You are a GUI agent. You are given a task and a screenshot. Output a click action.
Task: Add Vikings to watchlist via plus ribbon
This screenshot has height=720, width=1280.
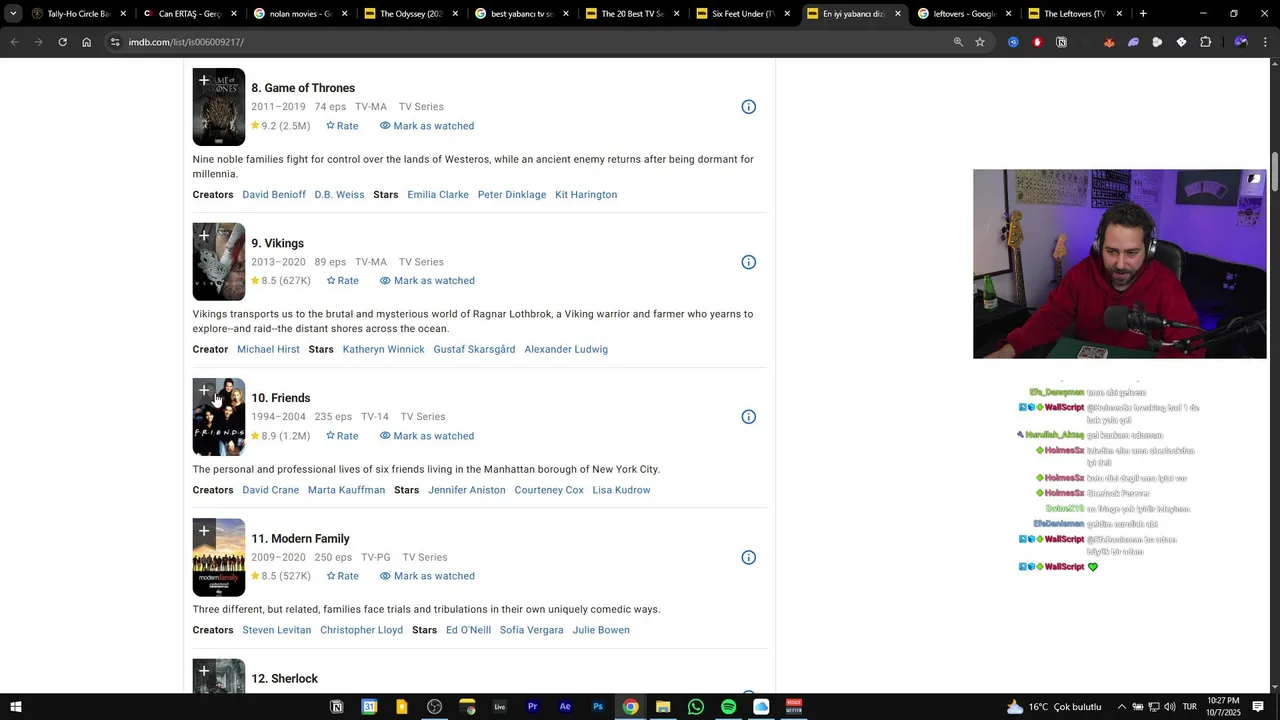tap(204, 236)
